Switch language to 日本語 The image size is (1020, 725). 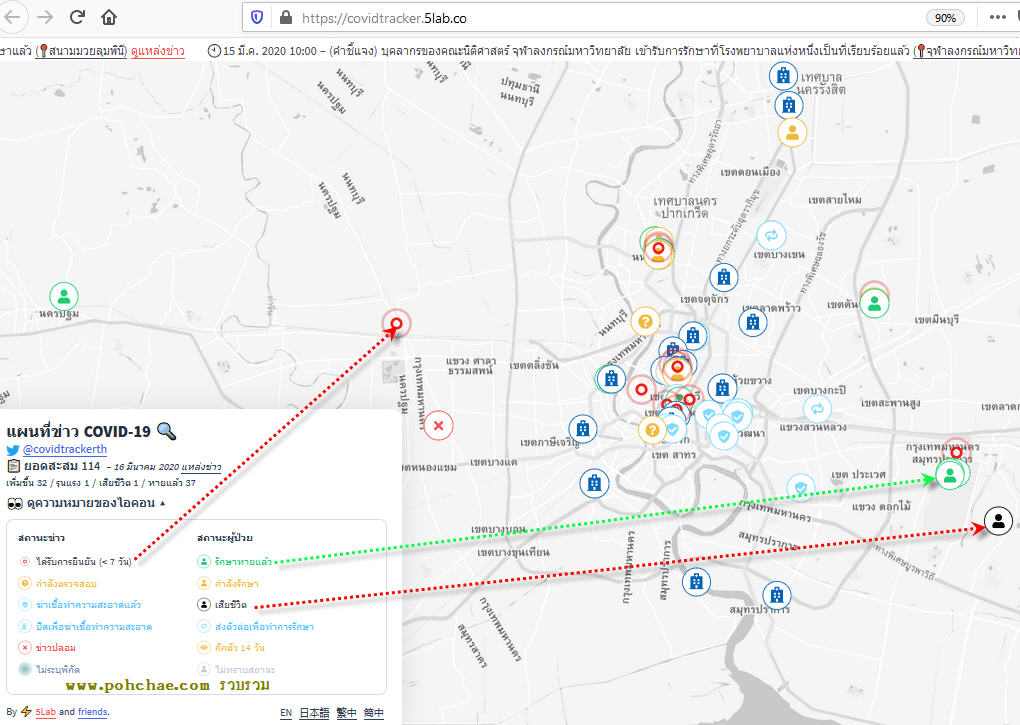(314, 713)
